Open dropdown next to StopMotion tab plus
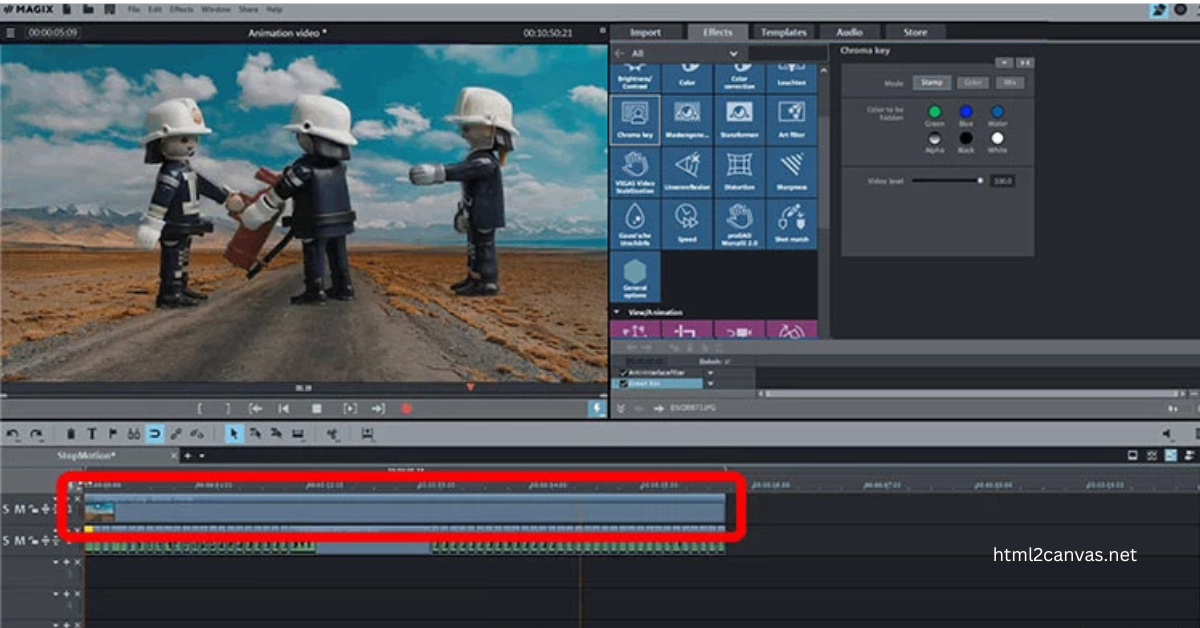This screenshot has width=1200, height=628. 203,456
